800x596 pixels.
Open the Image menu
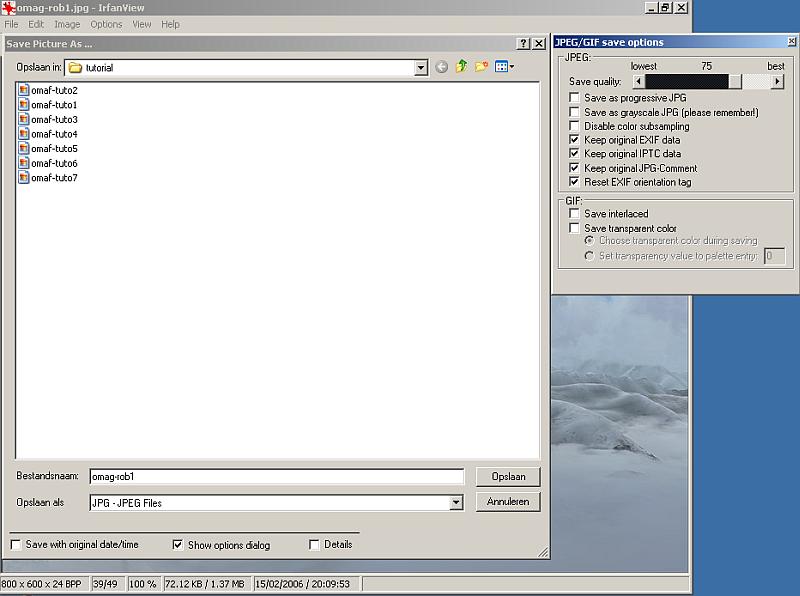coord(67,24)
